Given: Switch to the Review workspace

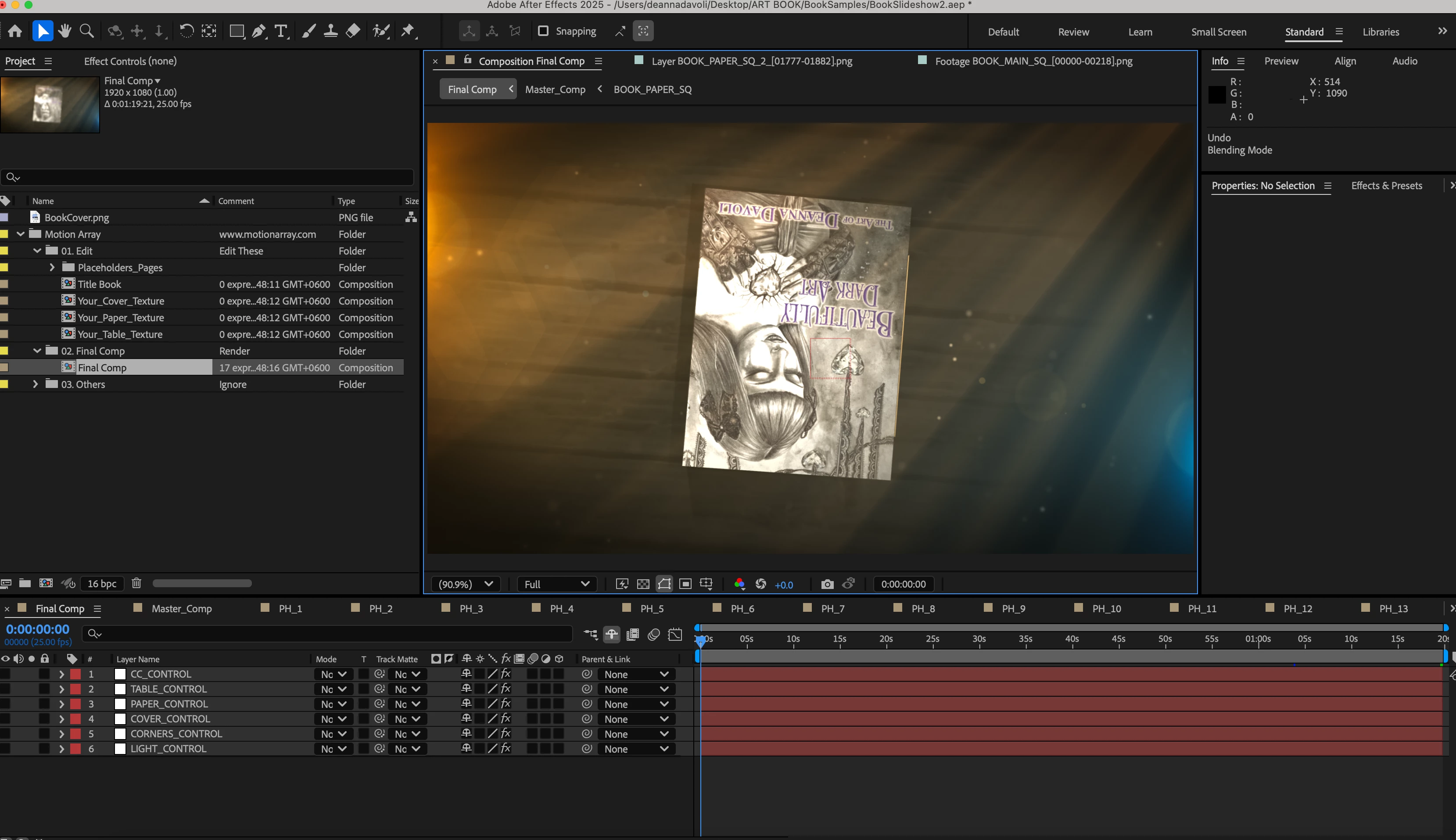Looking at the screenshot, I should (1073, 32).
